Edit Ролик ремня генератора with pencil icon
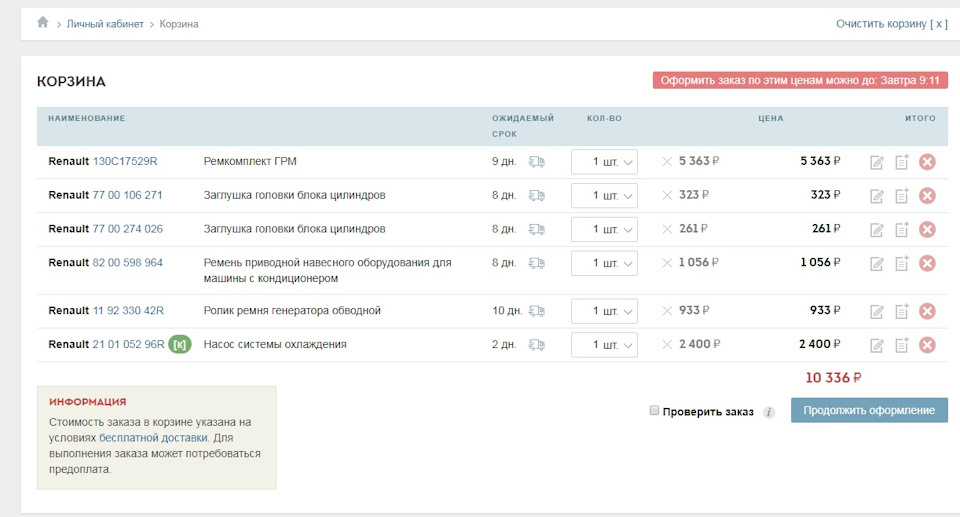Image resolution: width=960 pixels, height=517 pixels. (x=877, y=312)
